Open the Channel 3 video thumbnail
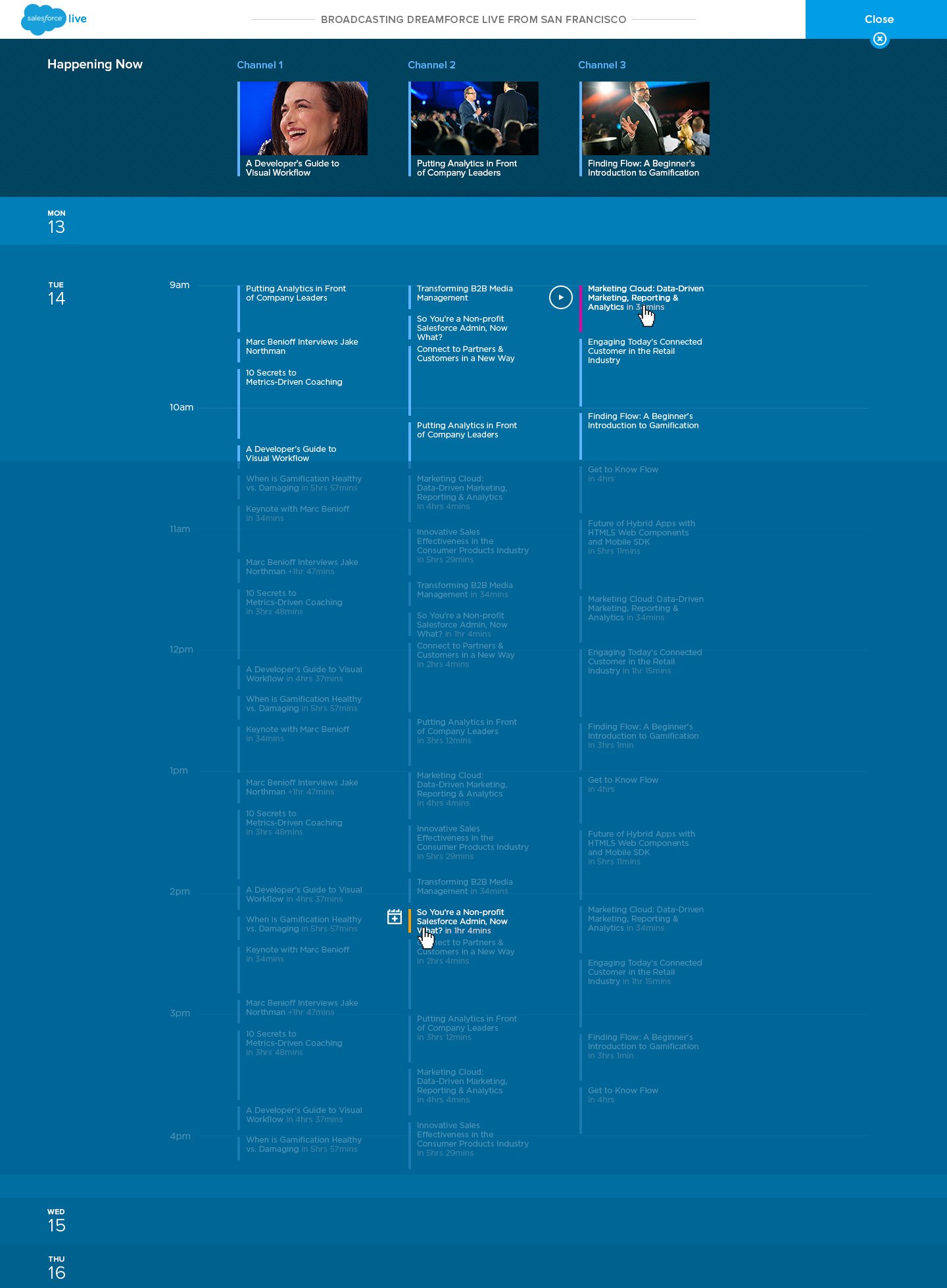Viewport: 947px width, 1288px height. coord(646,118)
